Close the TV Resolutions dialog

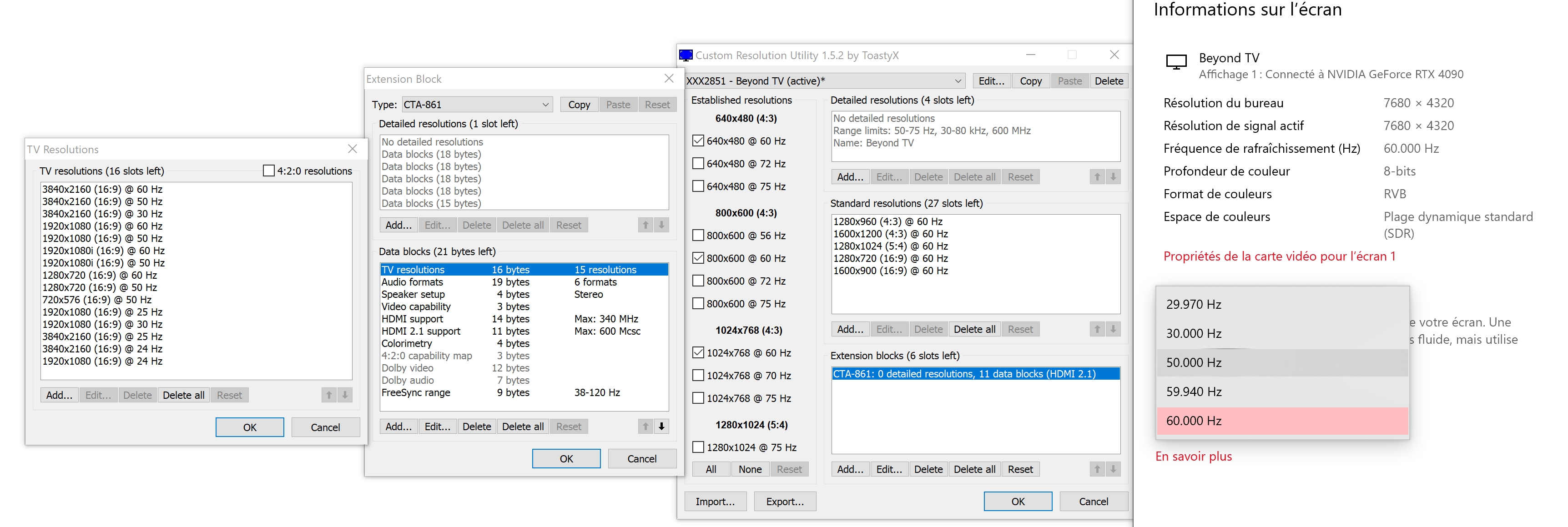pos(353,149)
